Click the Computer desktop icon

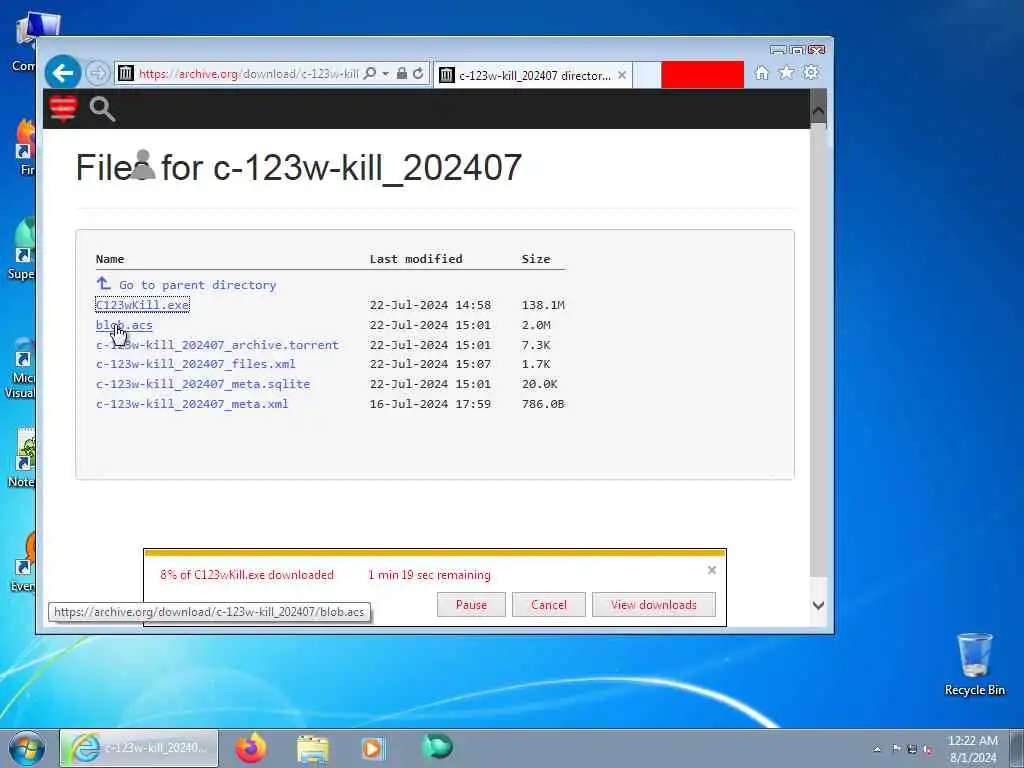(x=36, y=40)
